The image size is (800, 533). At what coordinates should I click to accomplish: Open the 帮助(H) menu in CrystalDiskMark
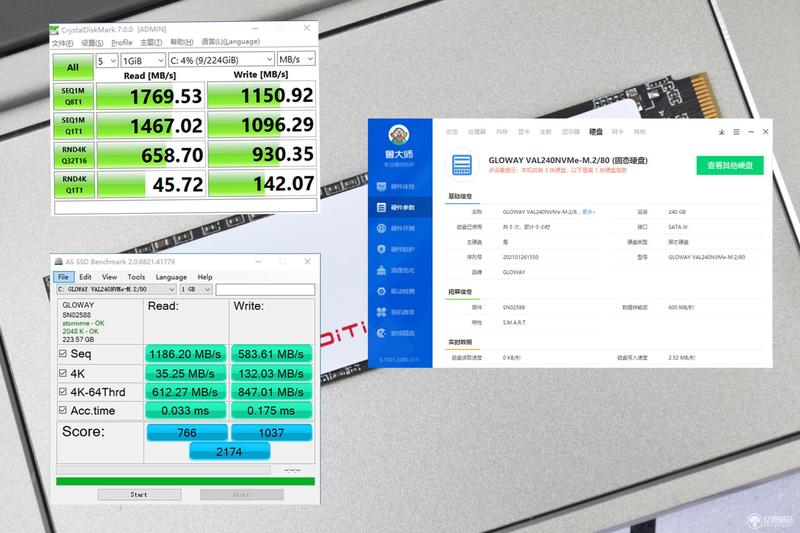click(x=182, y=42)
